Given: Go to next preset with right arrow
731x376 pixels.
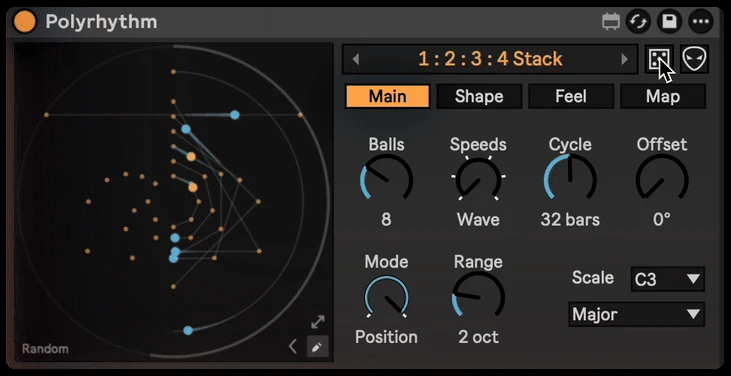Looking at the screenshot, I should pos(624,59).
